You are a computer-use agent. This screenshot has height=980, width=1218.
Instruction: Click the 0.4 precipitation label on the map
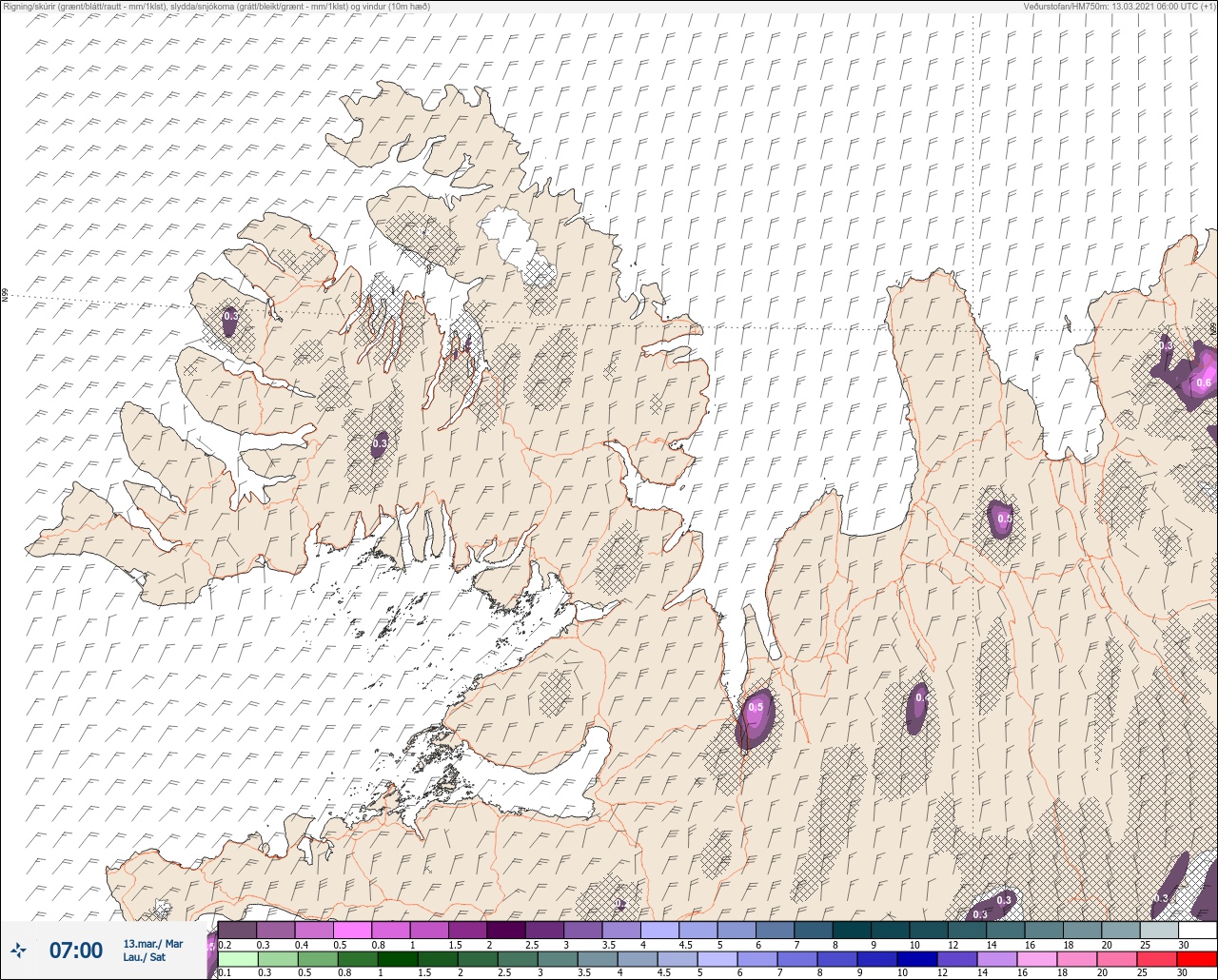click(921, 697)
